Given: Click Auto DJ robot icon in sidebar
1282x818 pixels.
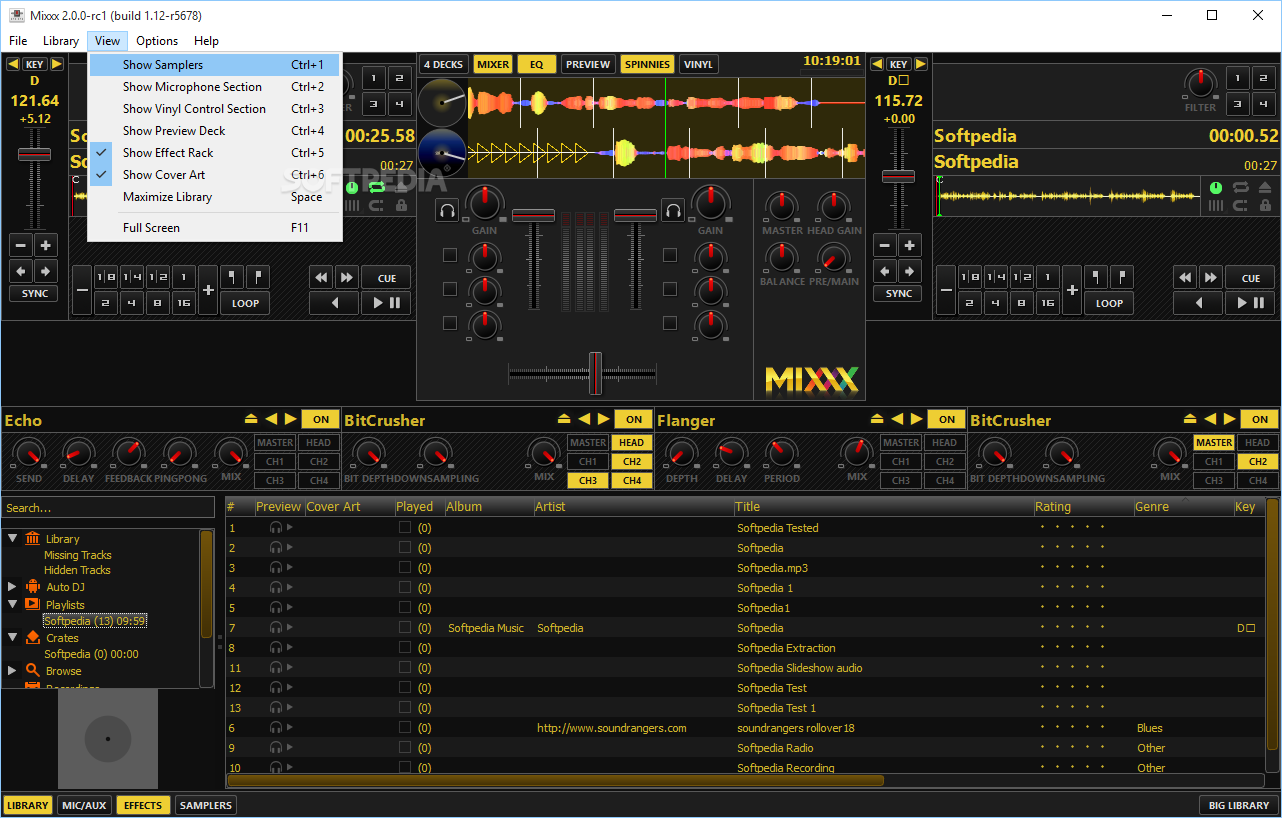Looking at the screenshot, I should click(32, 587).
